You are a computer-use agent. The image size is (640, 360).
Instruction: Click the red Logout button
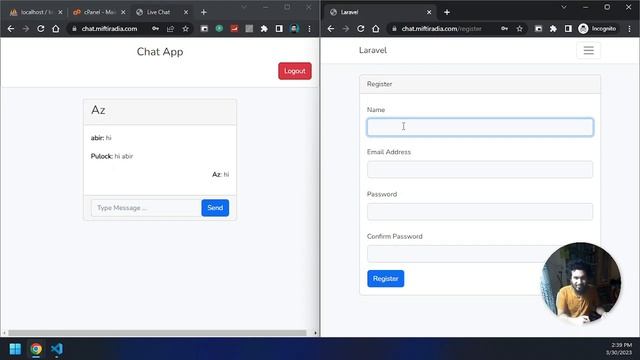point(295,71)
